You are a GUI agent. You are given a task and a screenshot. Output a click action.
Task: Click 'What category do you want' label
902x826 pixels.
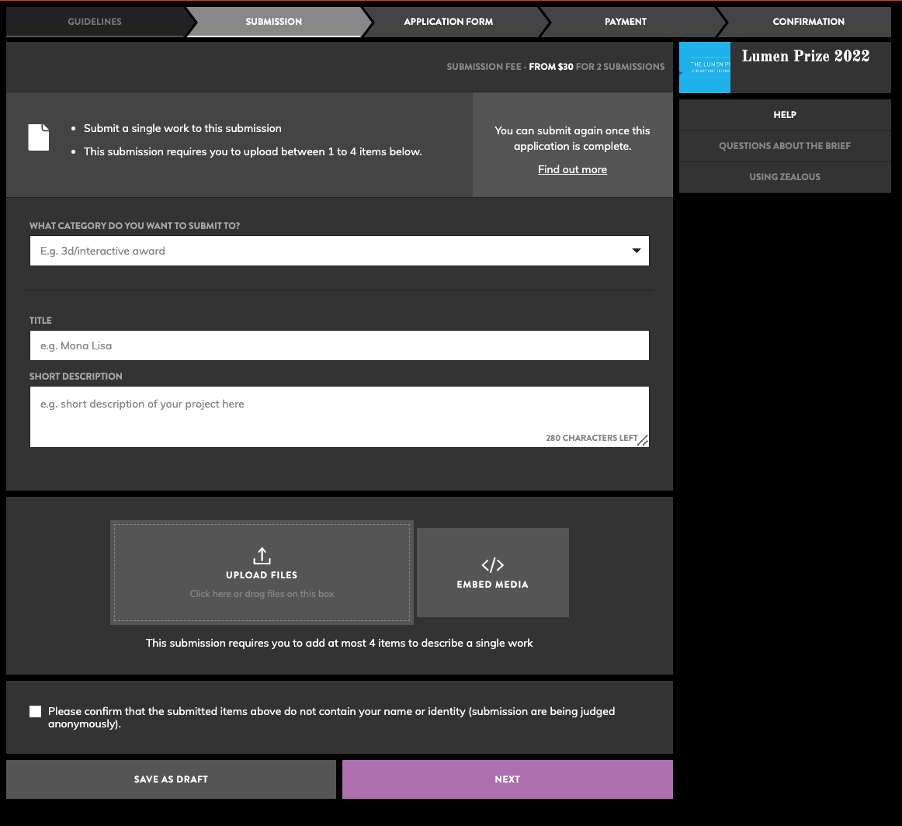(135, 226)
